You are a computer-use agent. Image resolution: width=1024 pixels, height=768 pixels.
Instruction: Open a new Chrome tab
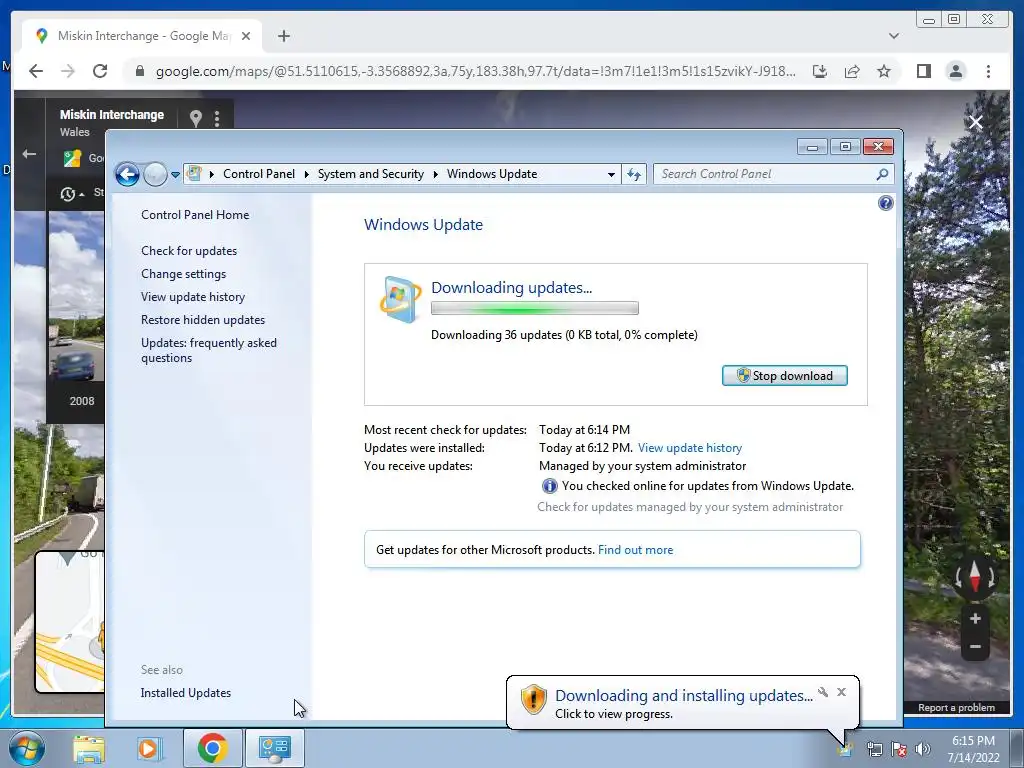[283, 36]
